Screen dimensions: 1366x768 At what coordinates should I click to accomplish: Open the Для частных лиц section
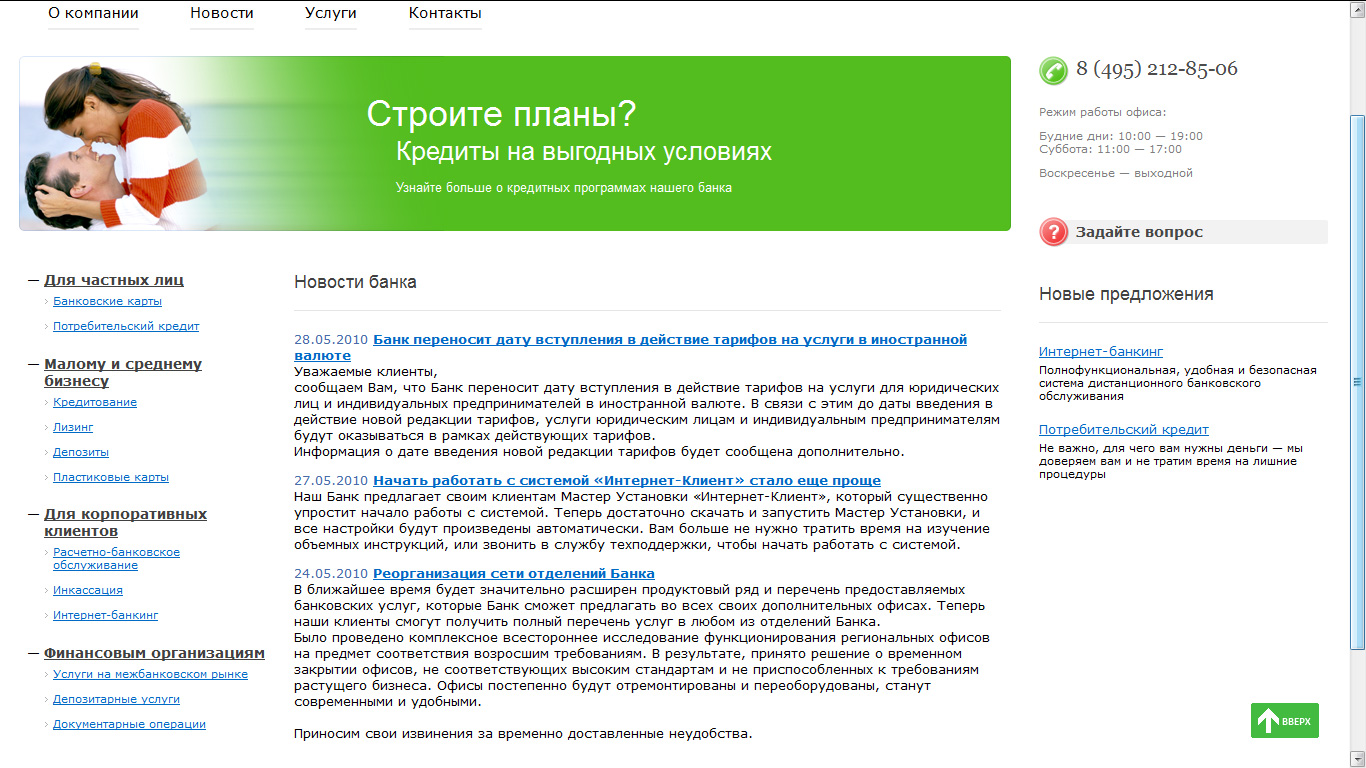pos(114,280)
